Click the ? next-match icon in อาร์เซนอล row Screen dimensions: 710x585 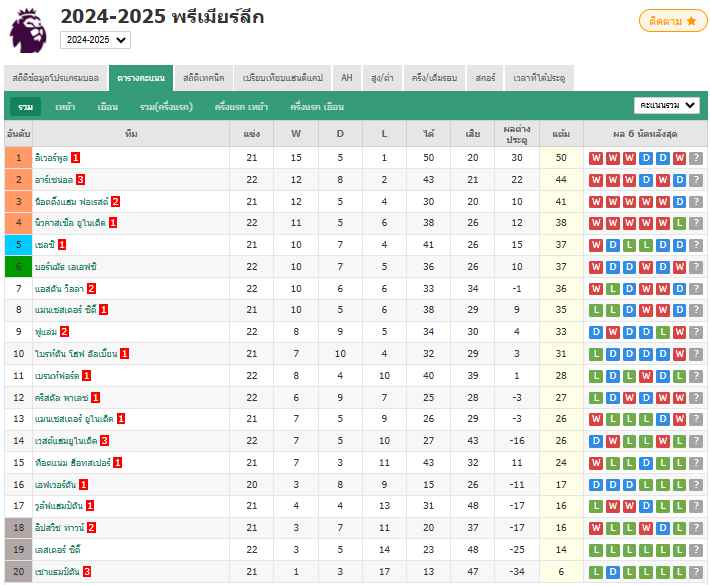tap(696, 180)
